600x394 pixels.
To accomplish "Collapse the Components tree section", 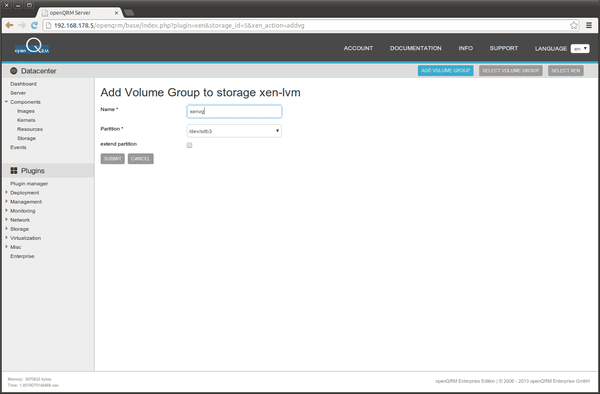I will click(6, 102).
